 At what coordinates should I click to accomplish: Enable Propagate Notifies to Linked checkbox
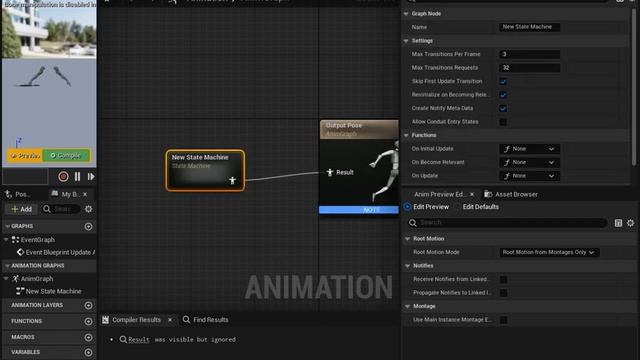pos(503,293)
